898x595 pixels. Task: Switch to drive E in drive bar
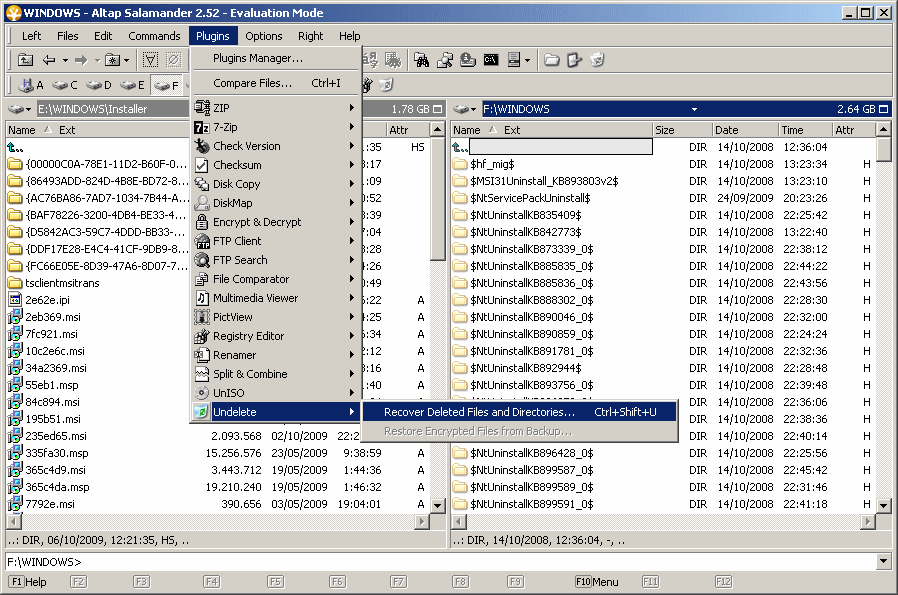(x=132, y=85)
